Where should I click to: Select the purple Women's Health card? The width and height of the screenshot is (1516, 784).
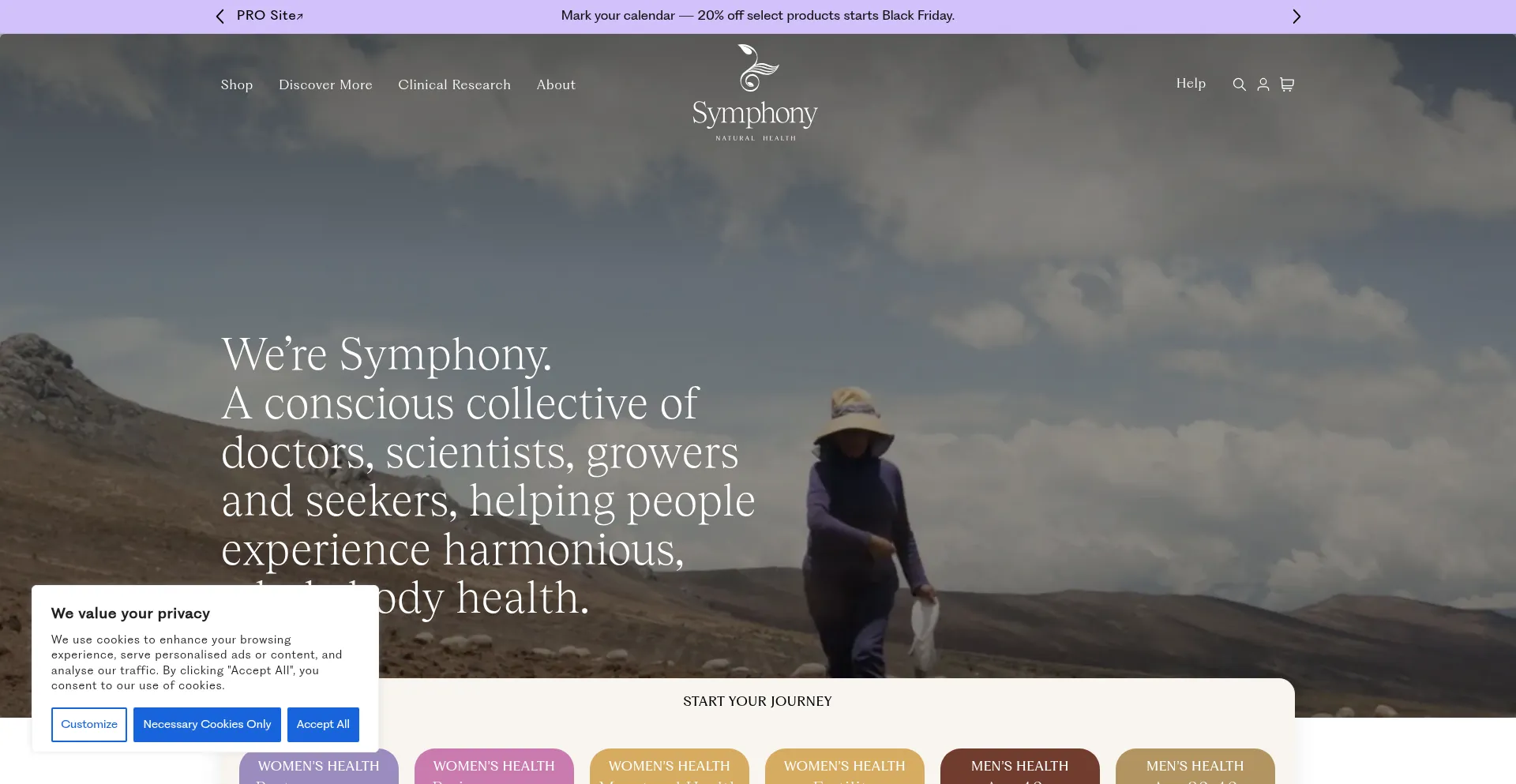(x=319, y=767)
